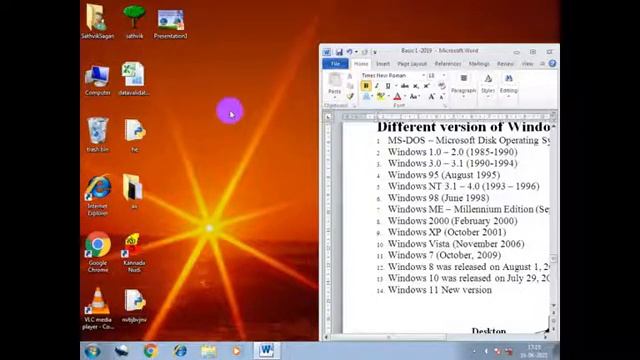Click the Copy icon in Clipboard group

click(350, 86)
